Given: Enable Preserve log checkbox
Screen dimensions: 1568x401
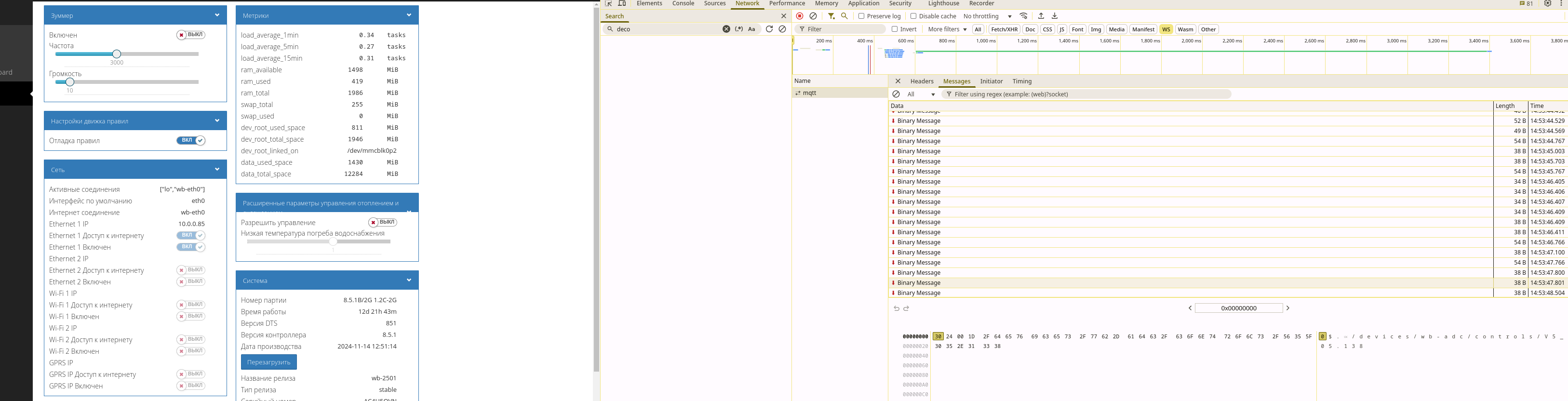Looking at the screenshot, I should point(861,16).
